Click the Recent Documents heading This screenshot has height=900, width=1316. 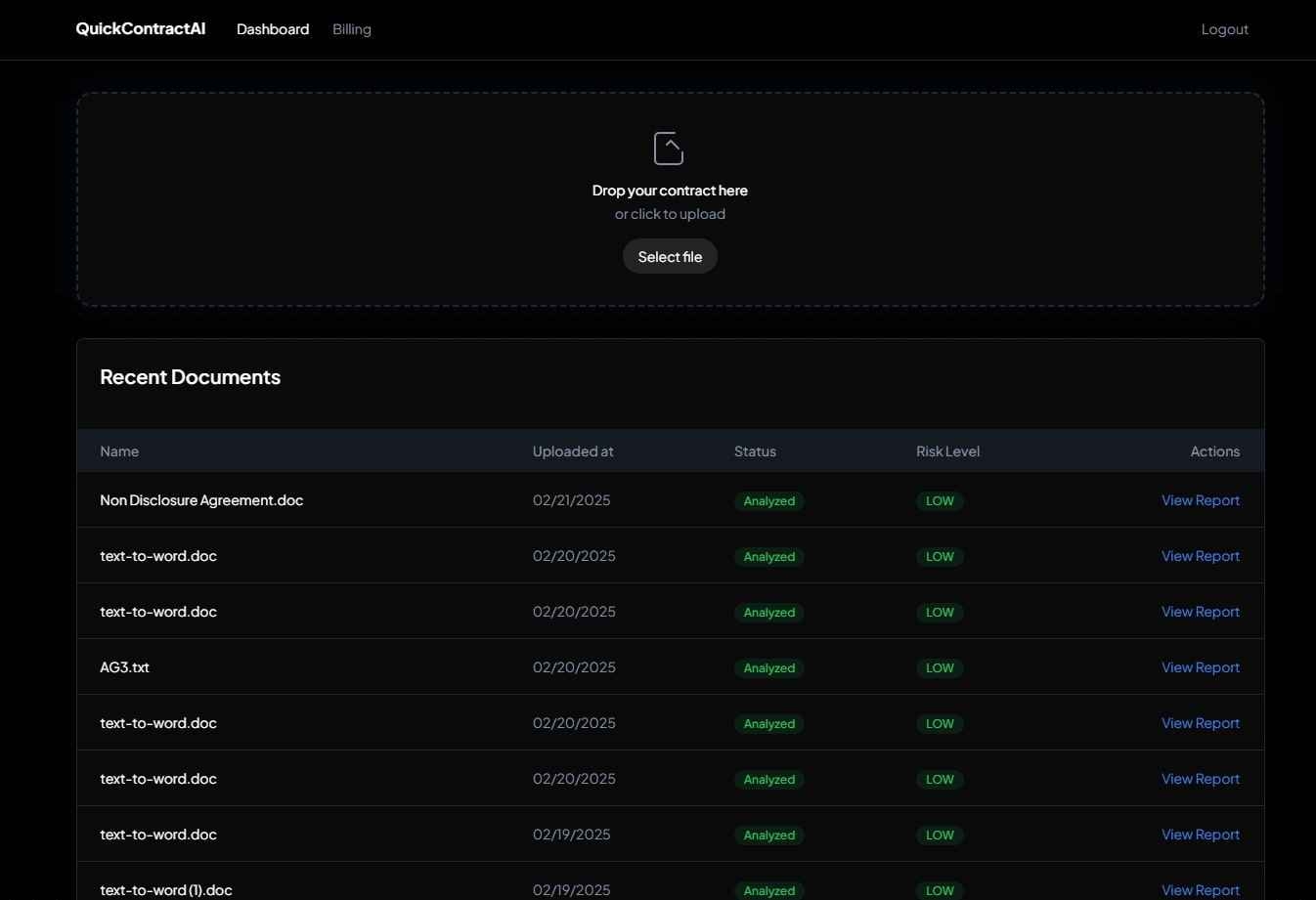[190, 377]
